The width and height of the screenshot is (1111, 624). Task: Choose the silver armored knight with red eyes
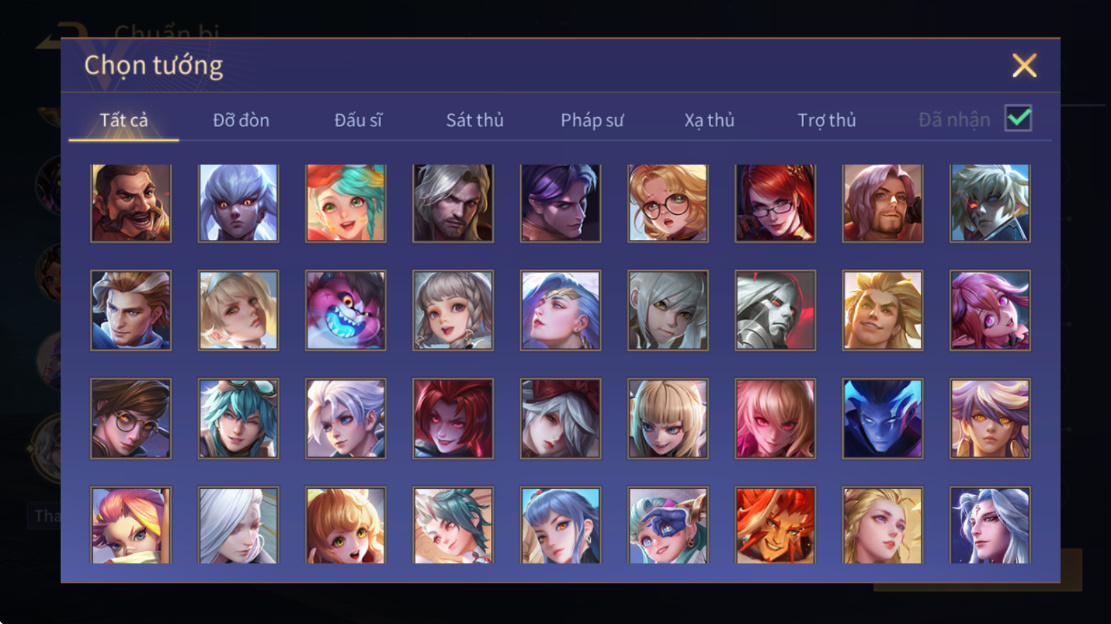pos(775,310)
